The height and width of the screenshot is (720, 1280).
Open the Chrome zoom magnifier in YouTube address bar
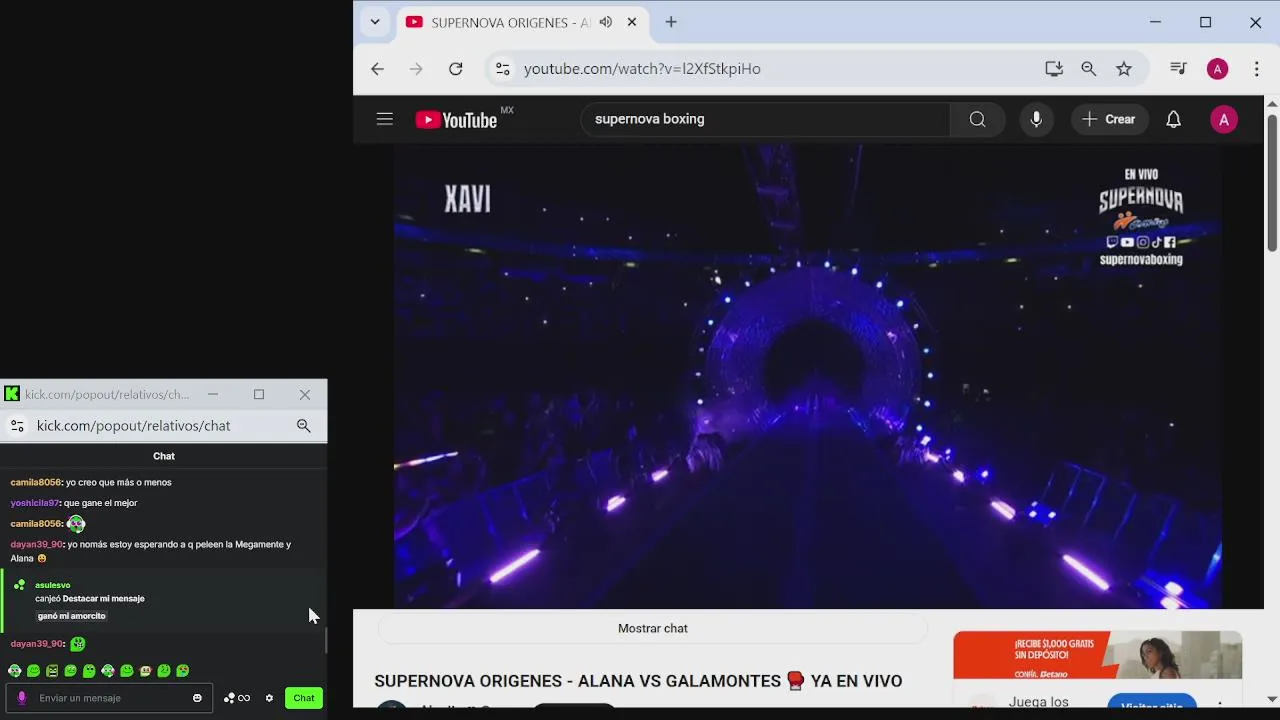pyautogui.click(x=1089, y=69)
